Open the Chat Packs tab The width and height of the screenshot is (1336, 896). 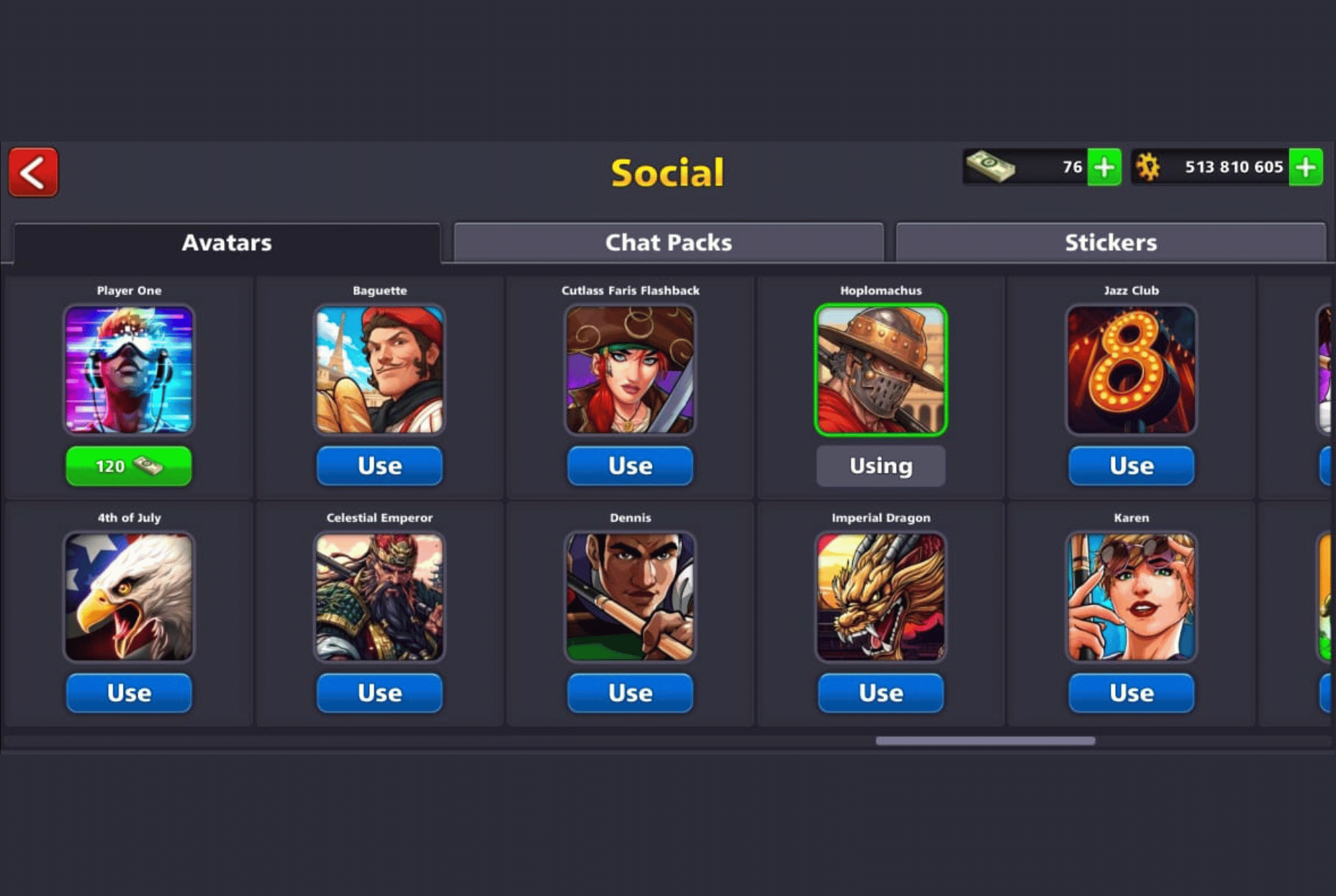click(668, 243)
